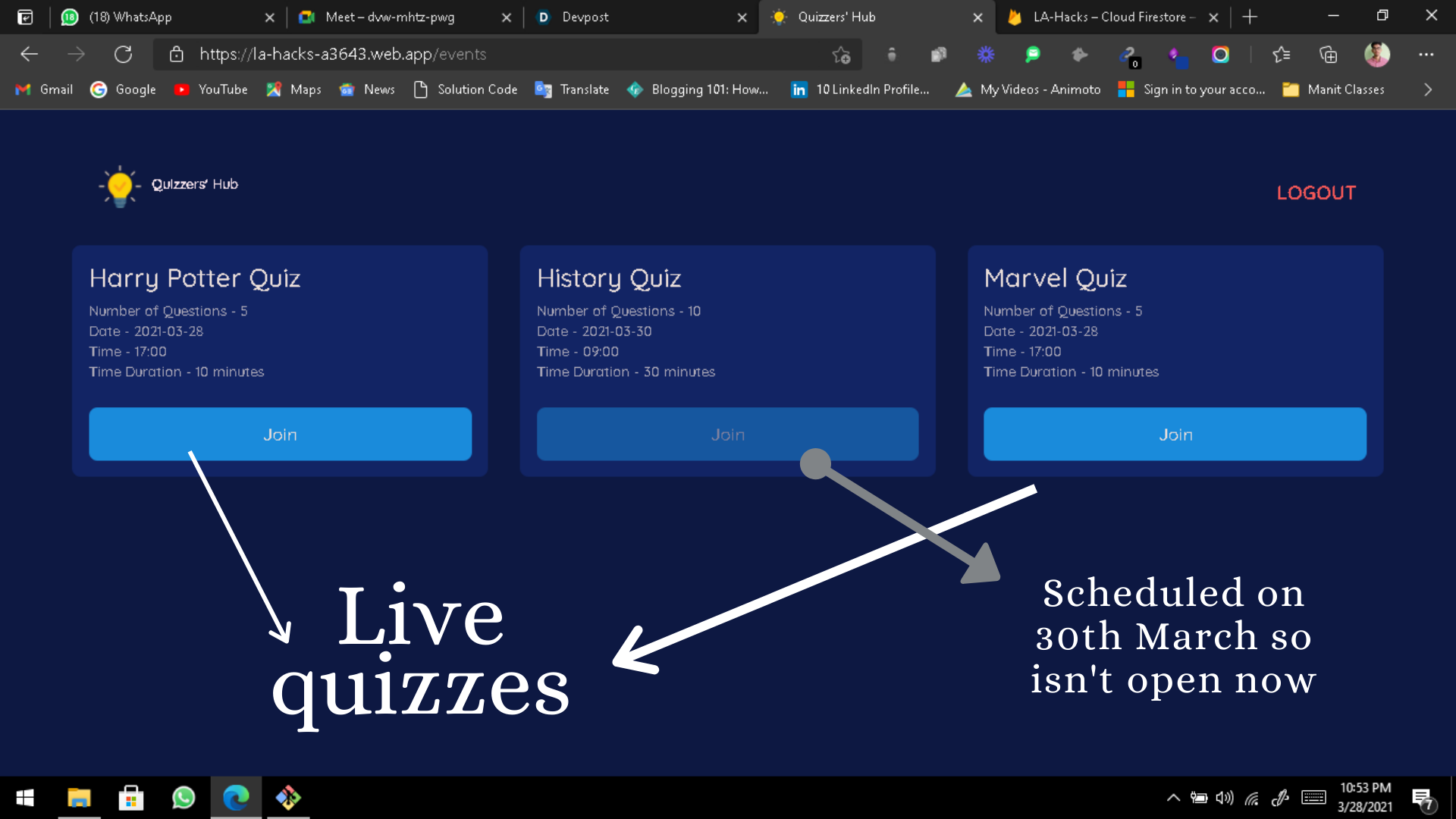Click the site padlock info icon
This screenshot has width=1456, height=819.
point(177,55)
